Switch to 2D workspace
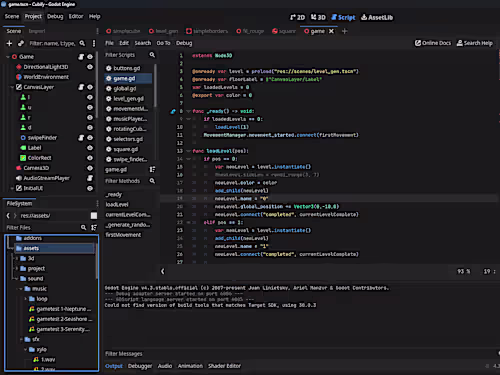The width and height of the screenshot is (500, 375). [x=297, y=17]
